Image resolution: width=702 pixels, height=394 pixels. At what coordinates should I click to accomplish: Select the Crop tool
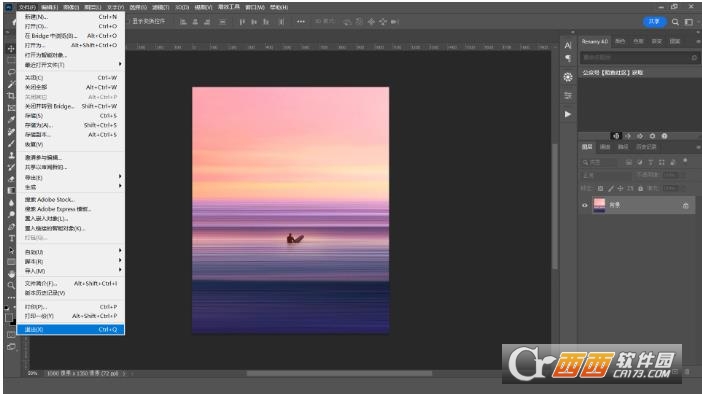point(11,95)
